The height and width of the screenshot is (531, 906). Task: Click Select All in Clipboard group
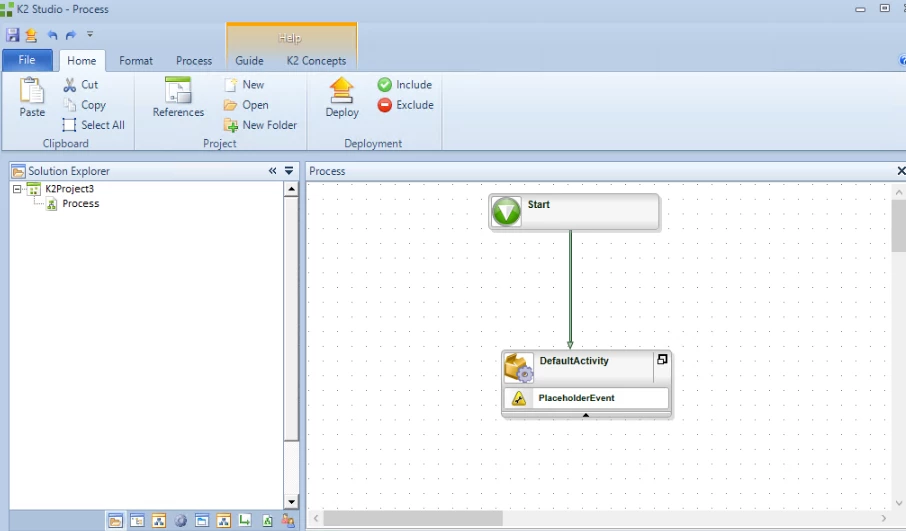click(94, 125)
